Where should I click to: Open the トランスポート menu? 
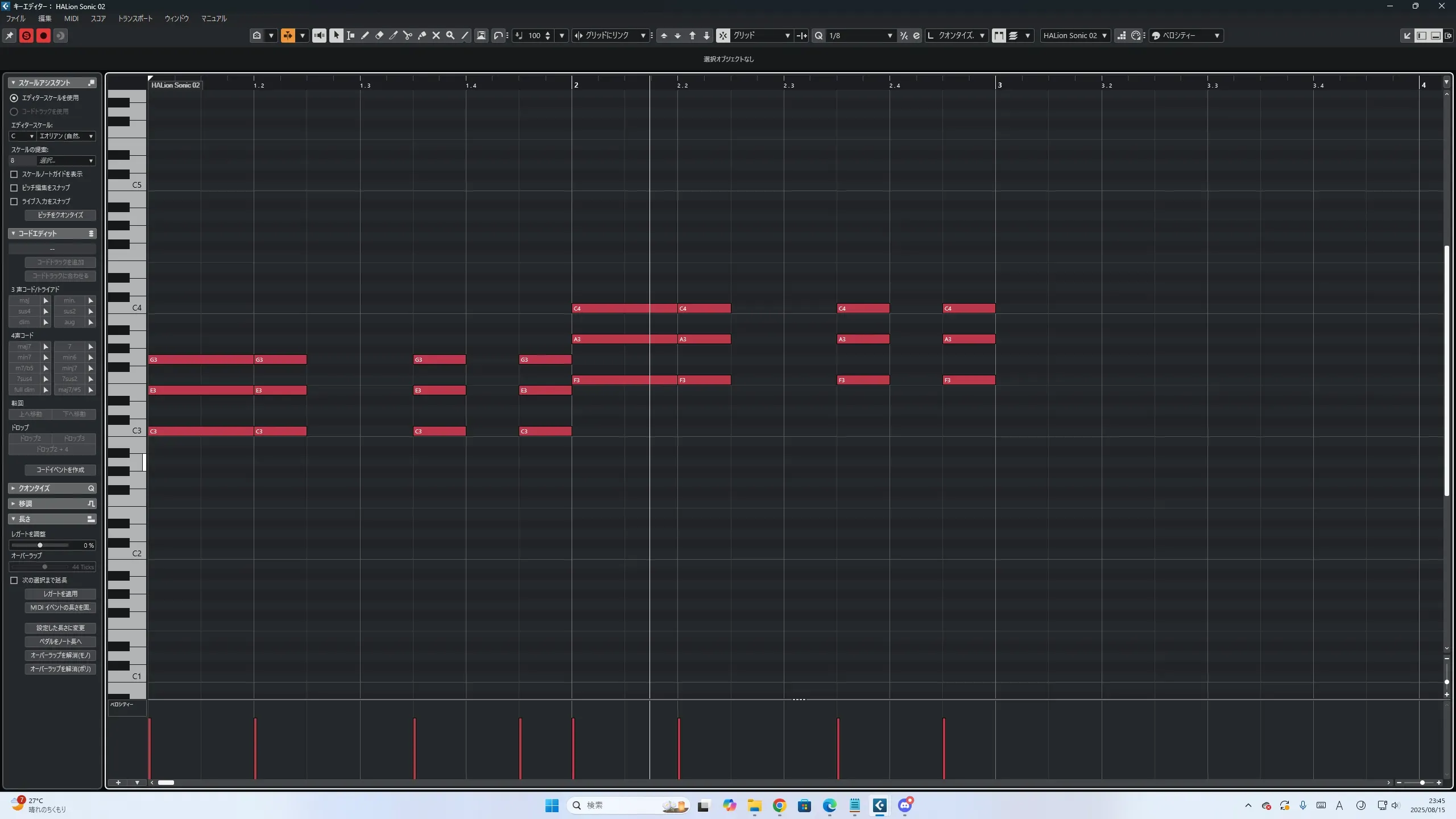coord(135,18)
